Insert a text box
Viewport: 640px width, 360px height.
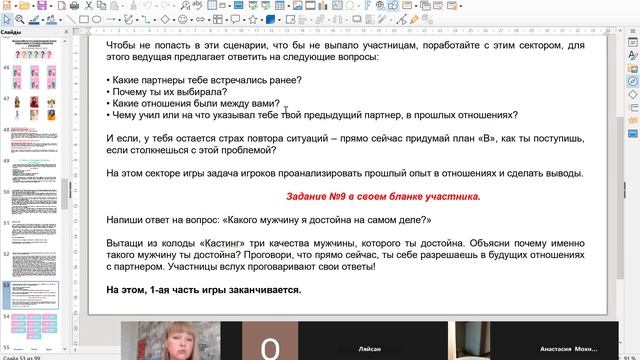click(x=337, y=6)
